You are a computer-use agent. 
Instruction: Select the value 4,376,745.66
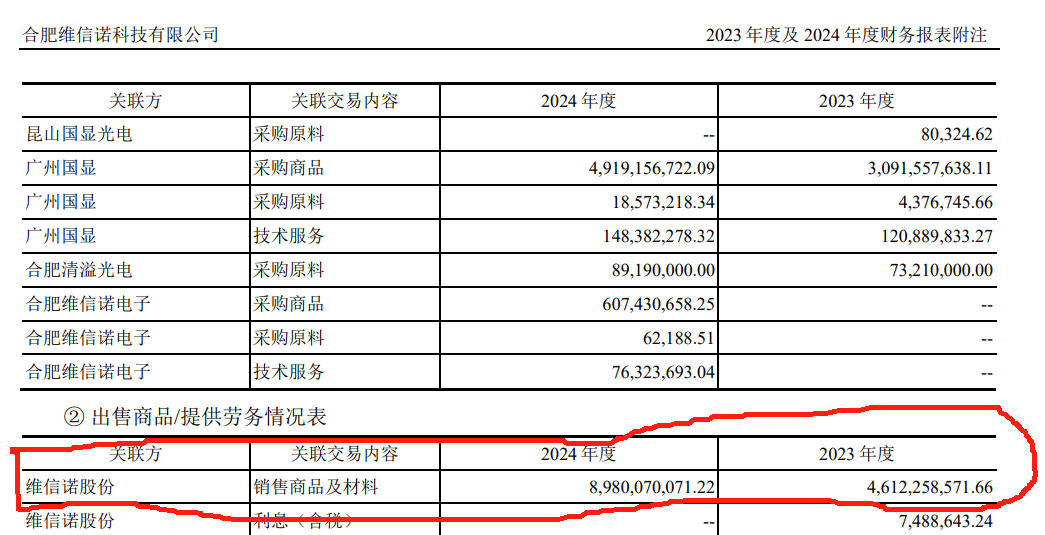[x=946, y=202]
